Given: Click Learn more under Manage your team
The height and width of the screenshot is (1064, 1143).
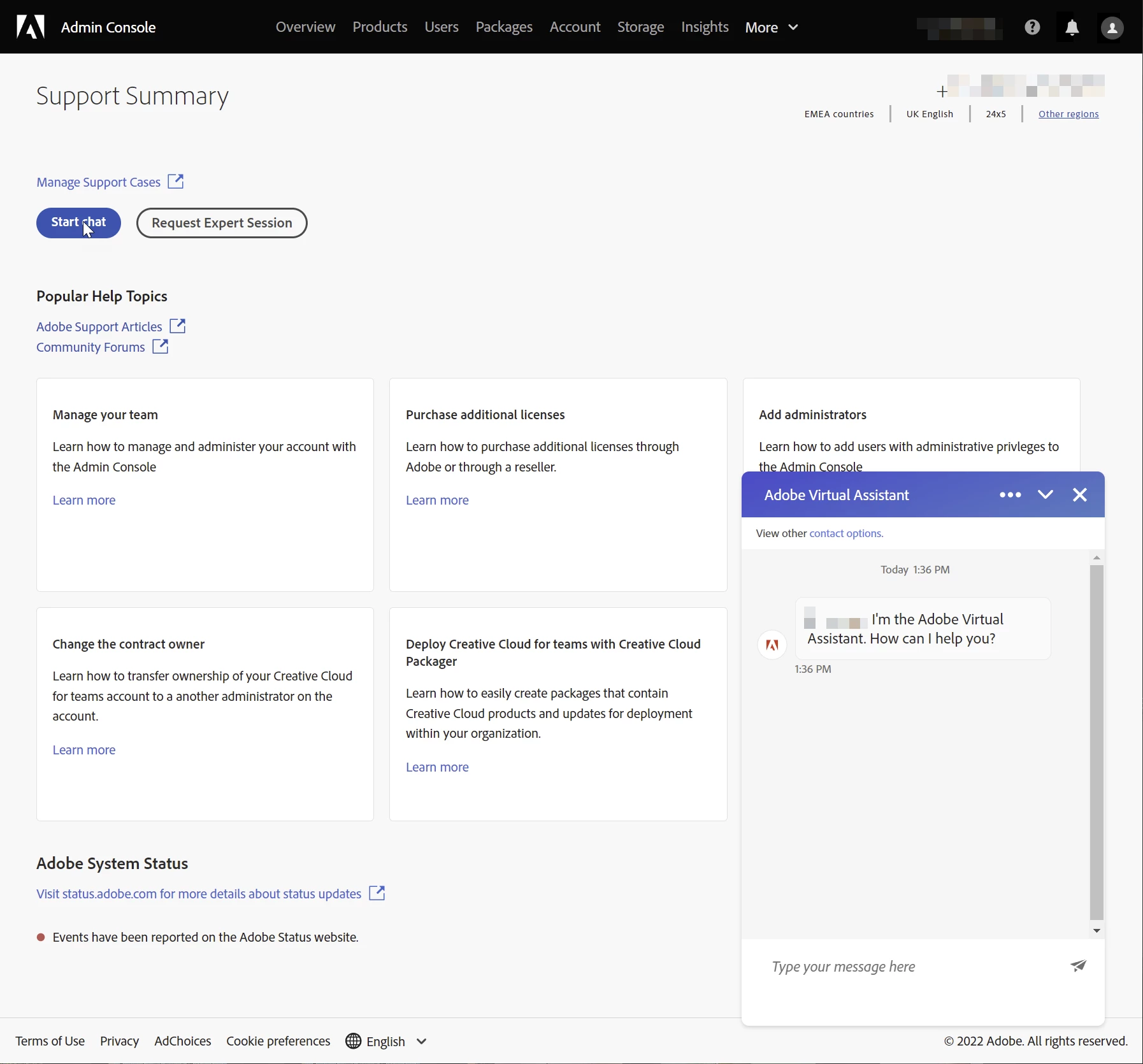Looking at the screenshot, I should 84,500.
